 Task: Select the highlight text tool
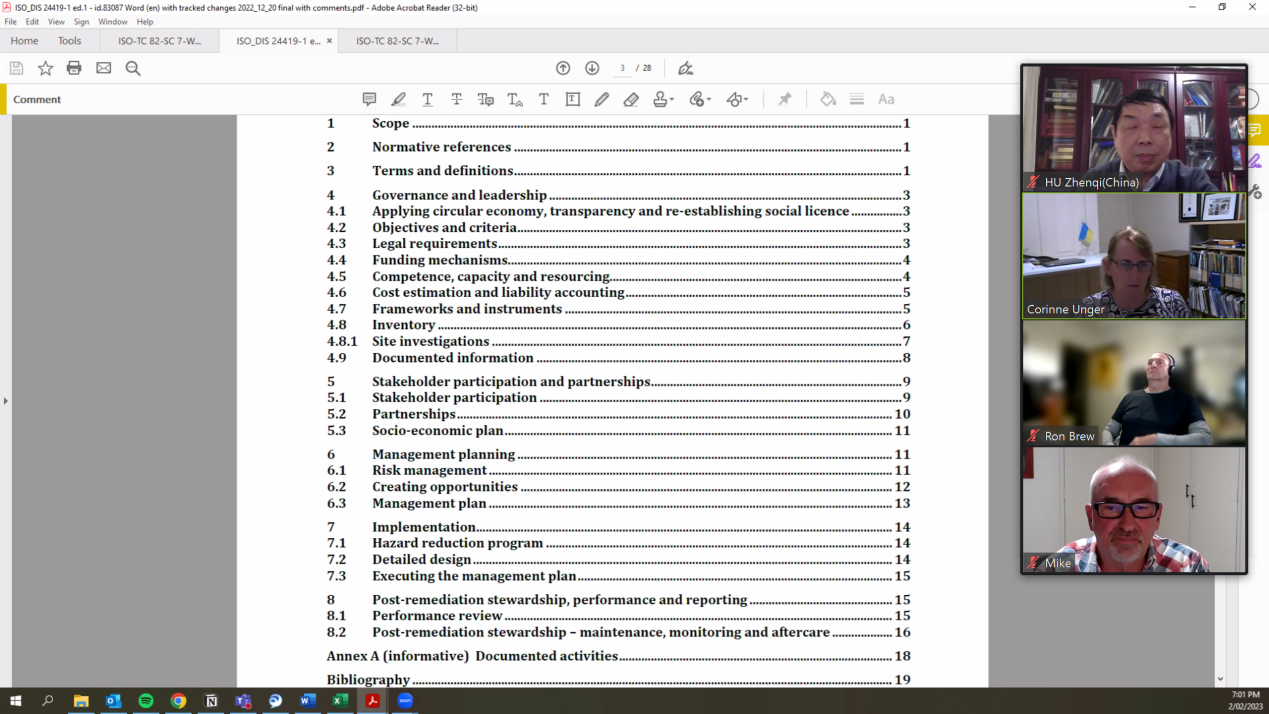pos(398,99)
